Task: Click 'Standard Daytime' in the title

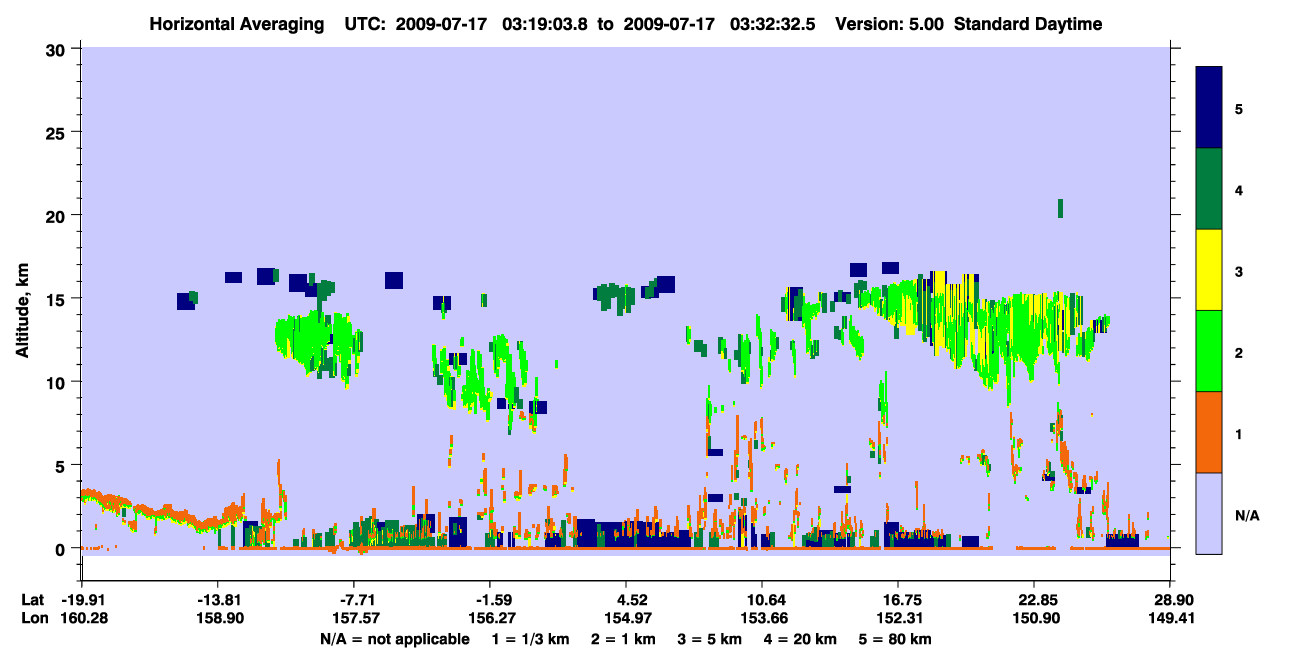Action: [1028, 24]
